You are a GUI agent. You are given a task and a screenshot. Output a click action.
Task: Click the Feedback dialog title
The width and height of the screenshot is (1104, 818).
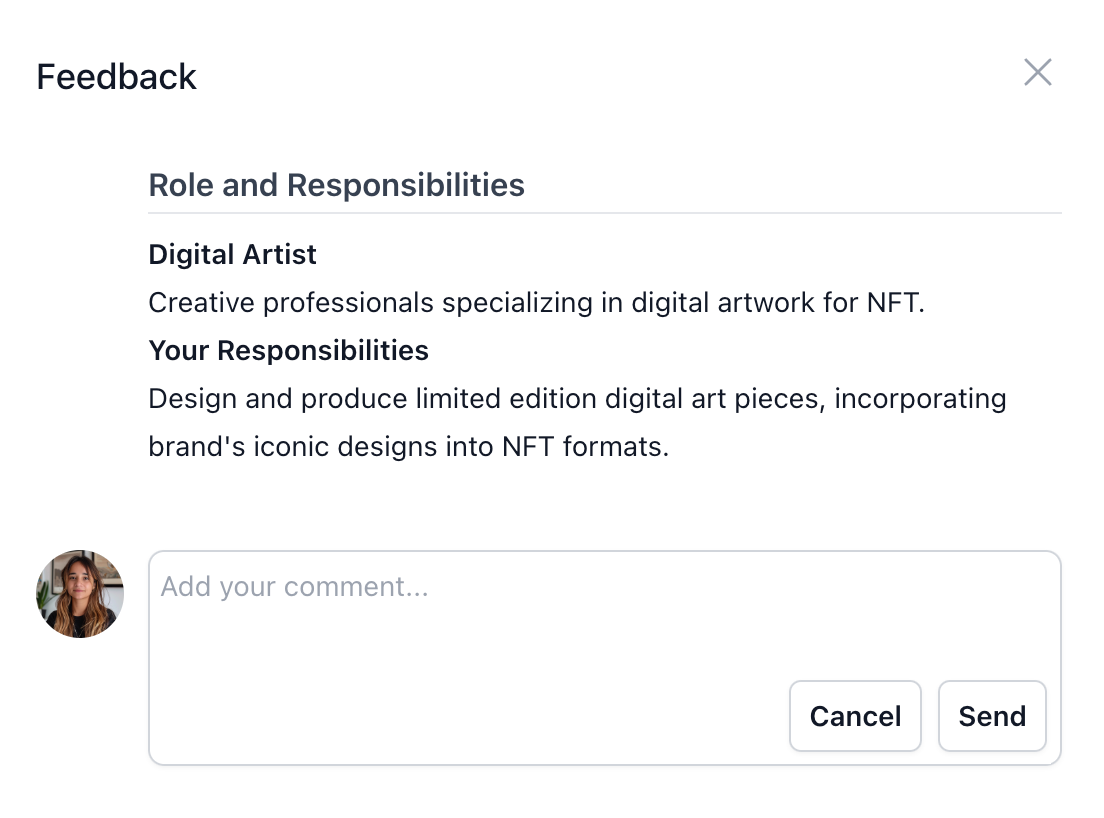[116, 77]
